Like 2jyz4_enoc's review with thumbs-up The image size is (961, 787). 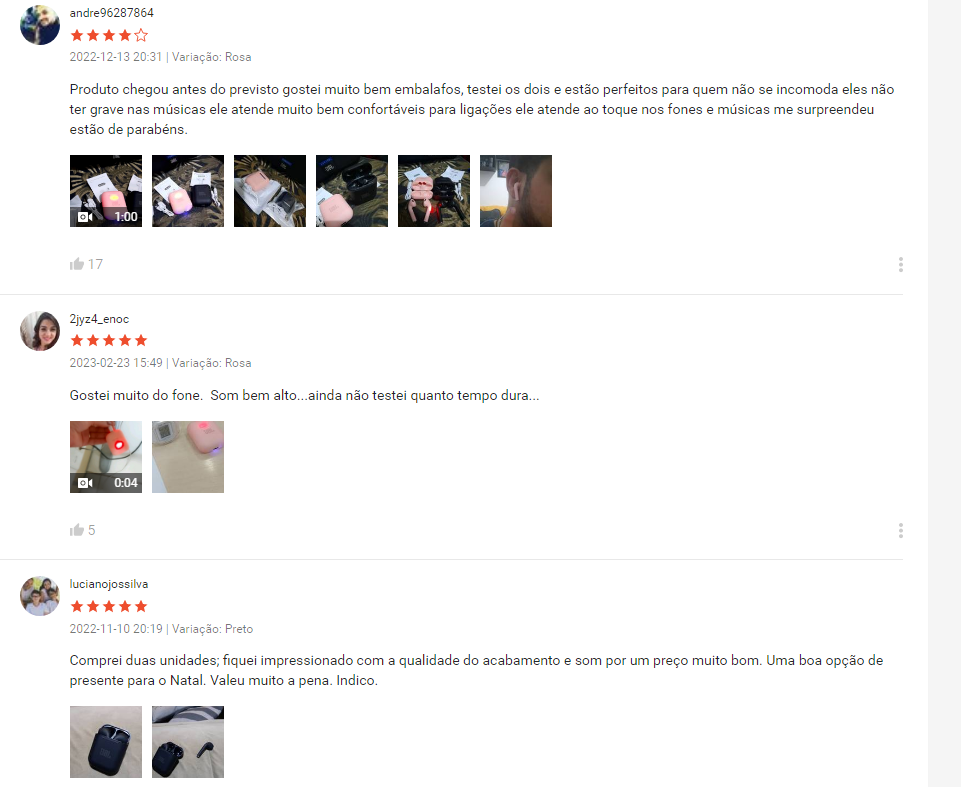pyautogui.click(x=77, y=530)
